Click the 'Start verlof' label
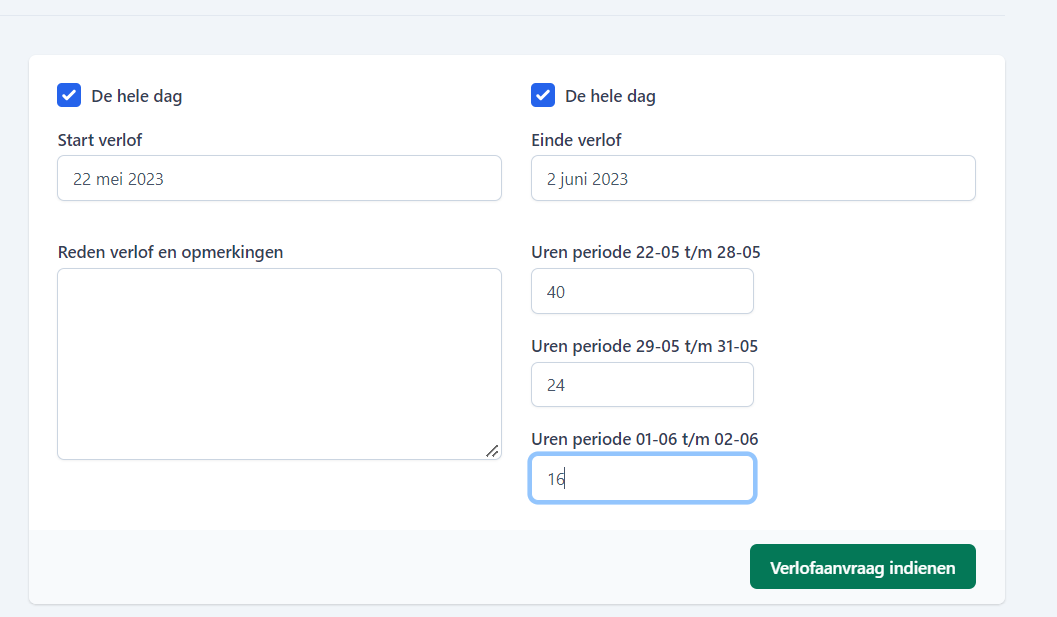The height and width of the screenshot is (617, 1057). 100,140
